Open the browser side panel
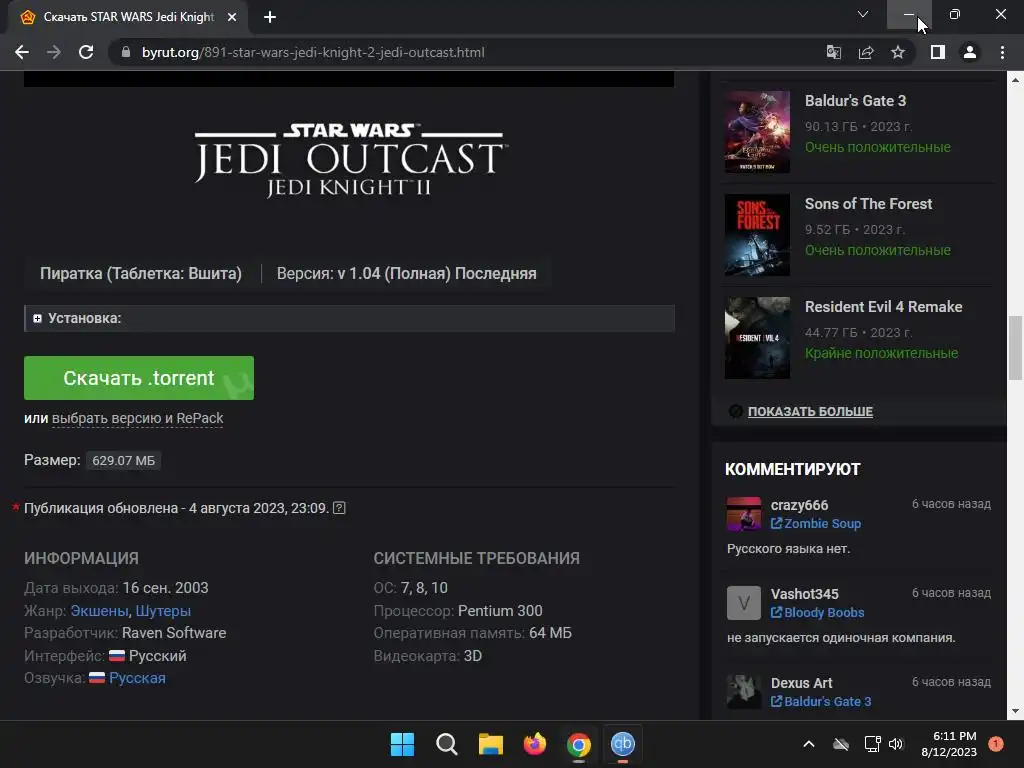1024x768 pixels. click(938, 52)
